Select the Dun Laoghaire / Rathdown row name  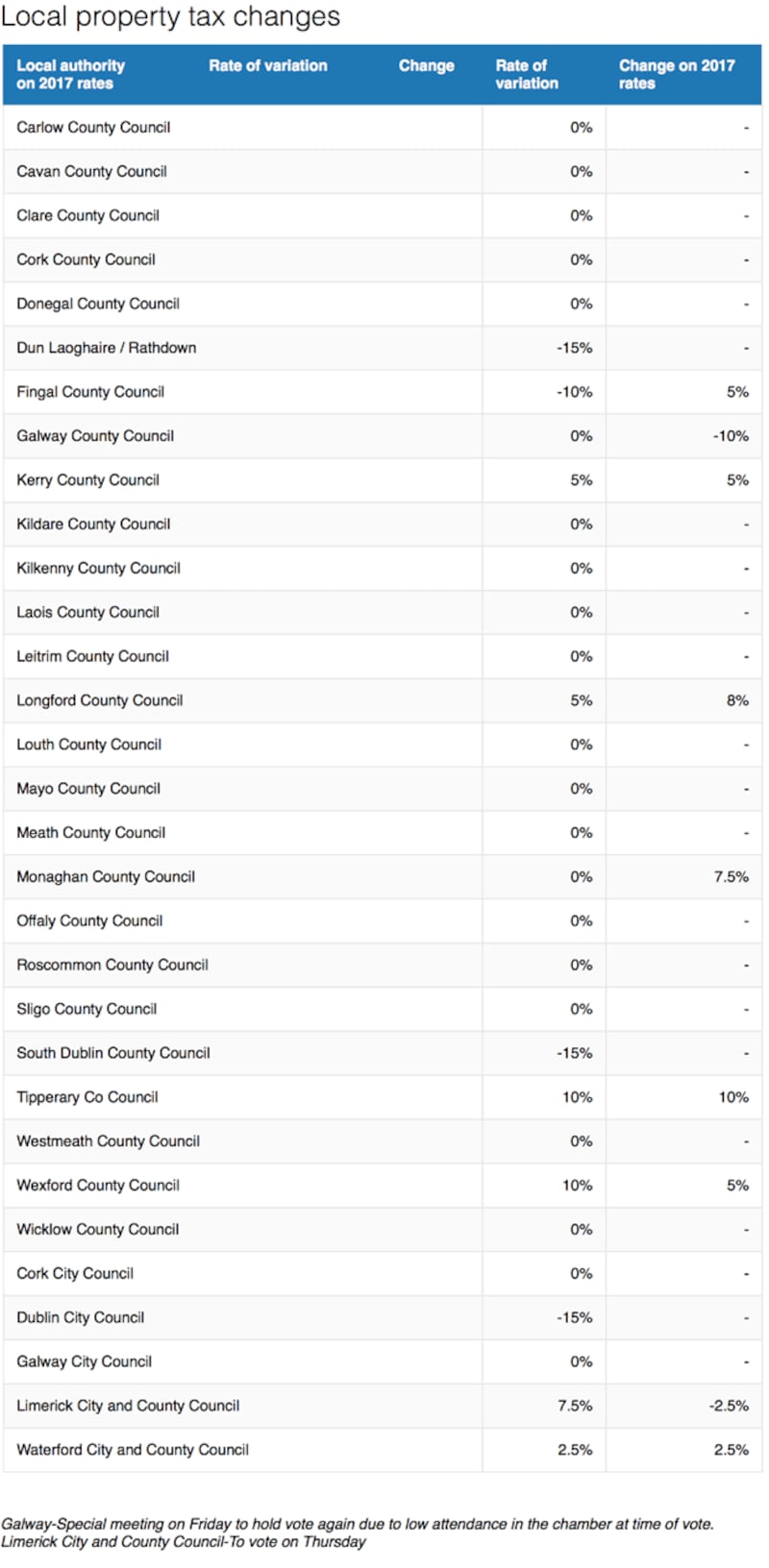(x=106, y=348)
